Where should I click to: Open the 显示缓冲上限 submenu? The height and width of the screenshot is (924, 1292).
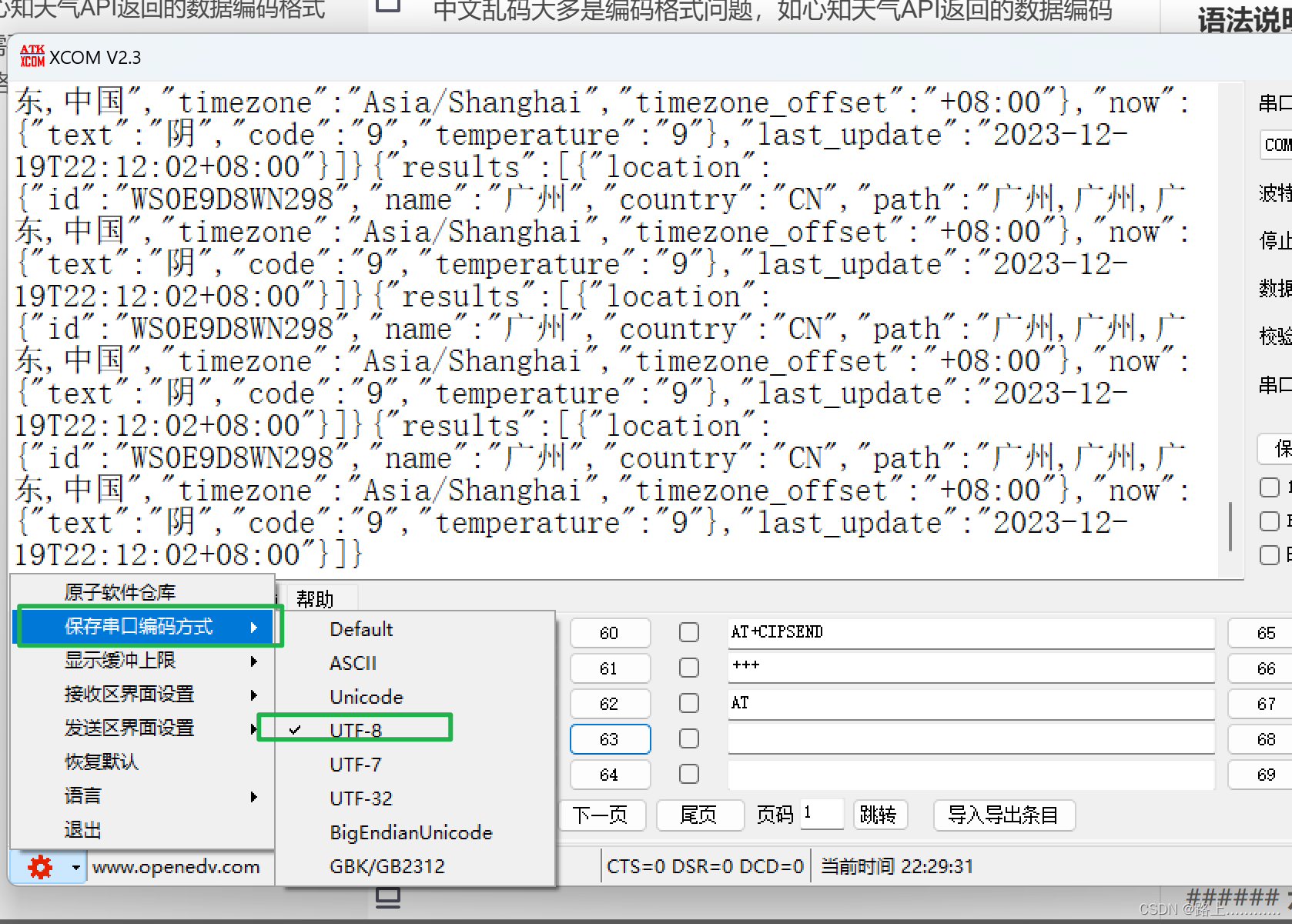click(x=142, y=661)
